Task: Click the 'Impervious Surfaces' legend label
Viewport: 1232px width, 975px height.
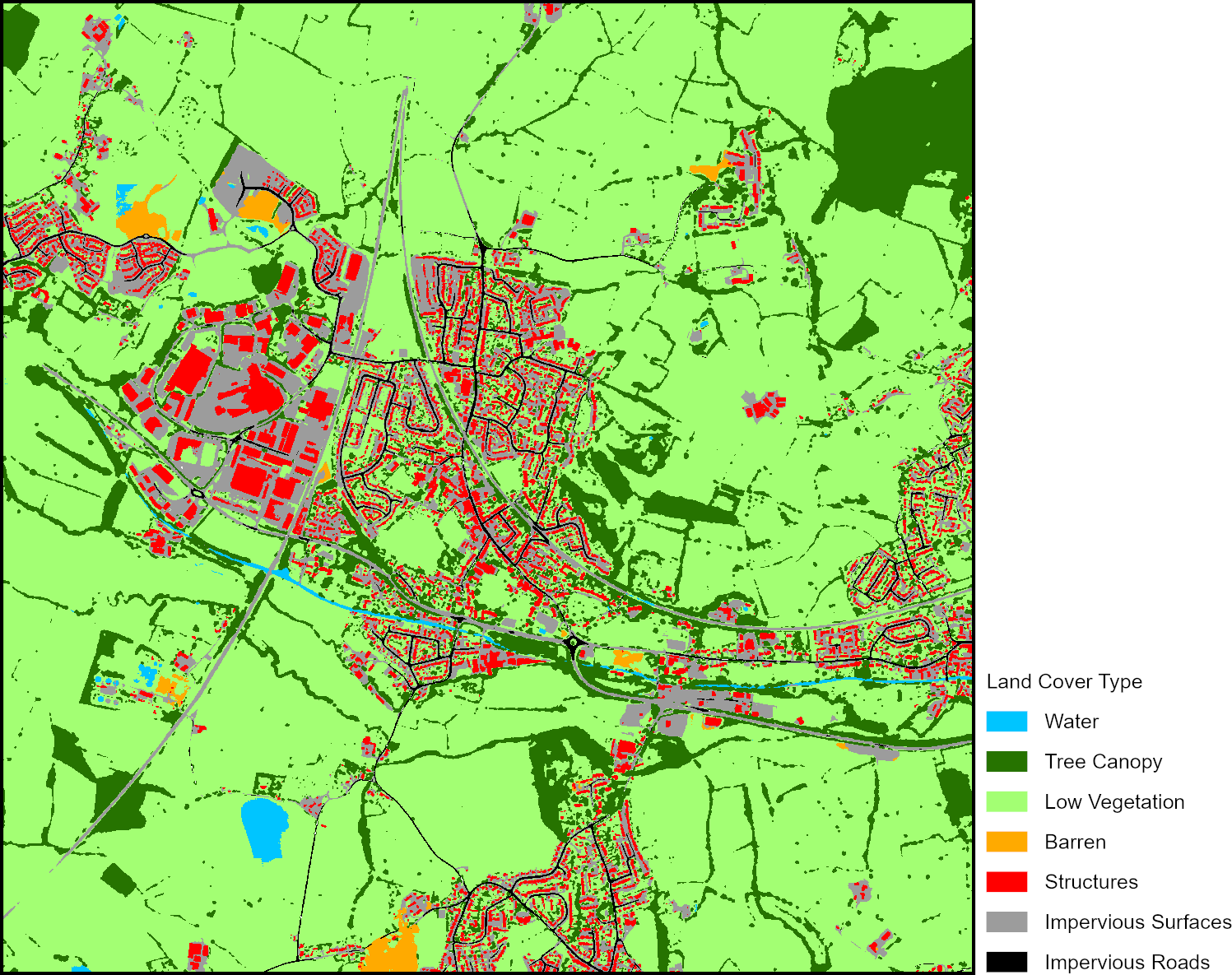Action: (x=1137, y=922)
